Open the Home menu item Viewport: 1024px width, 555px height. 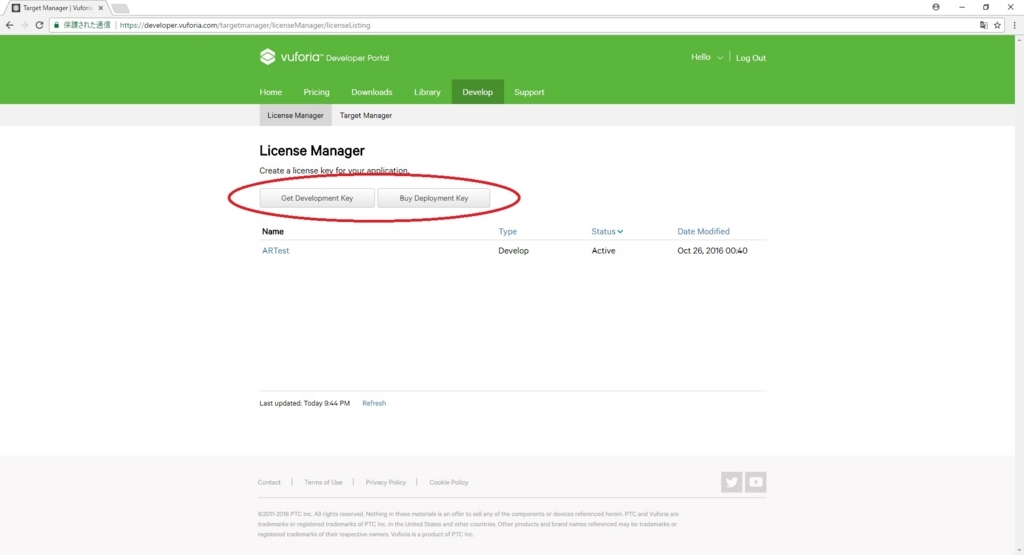tap(270, 92)
